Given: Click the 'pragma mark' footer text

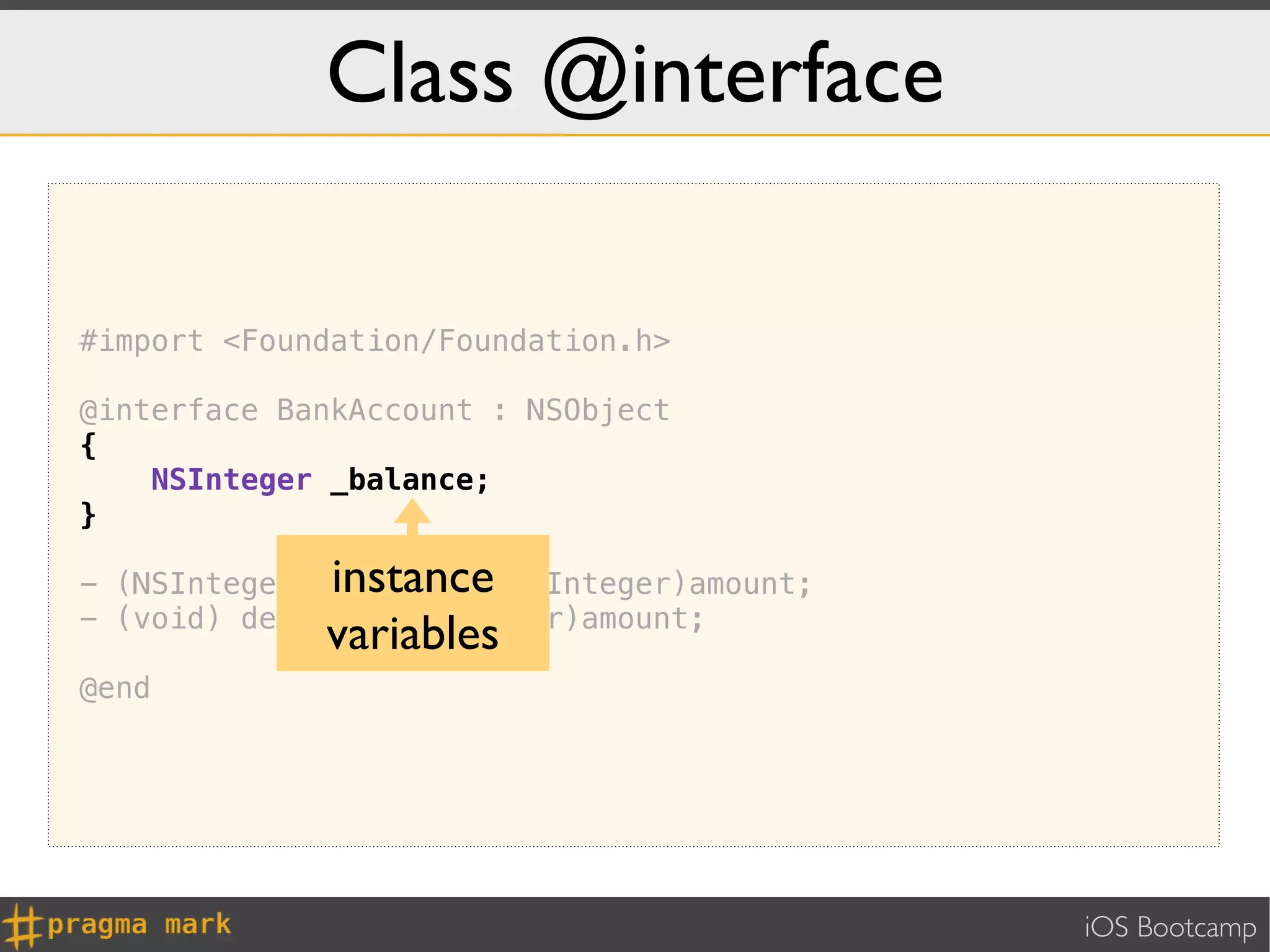Looking at the screenshot, I should (x=139, y=925).
